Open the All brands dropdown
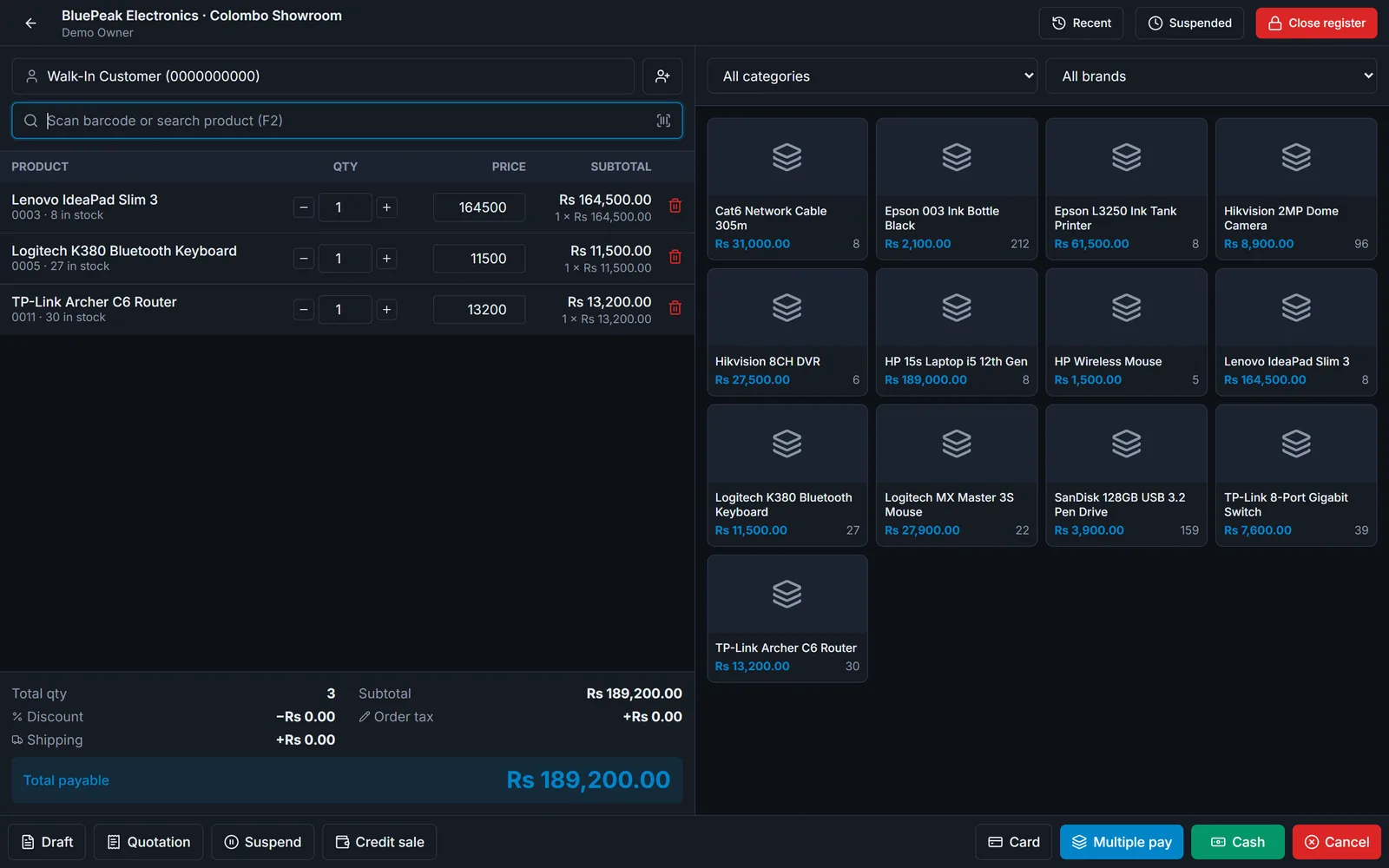Viewport: 1389px width, 868px height. tap(1211, 76)
